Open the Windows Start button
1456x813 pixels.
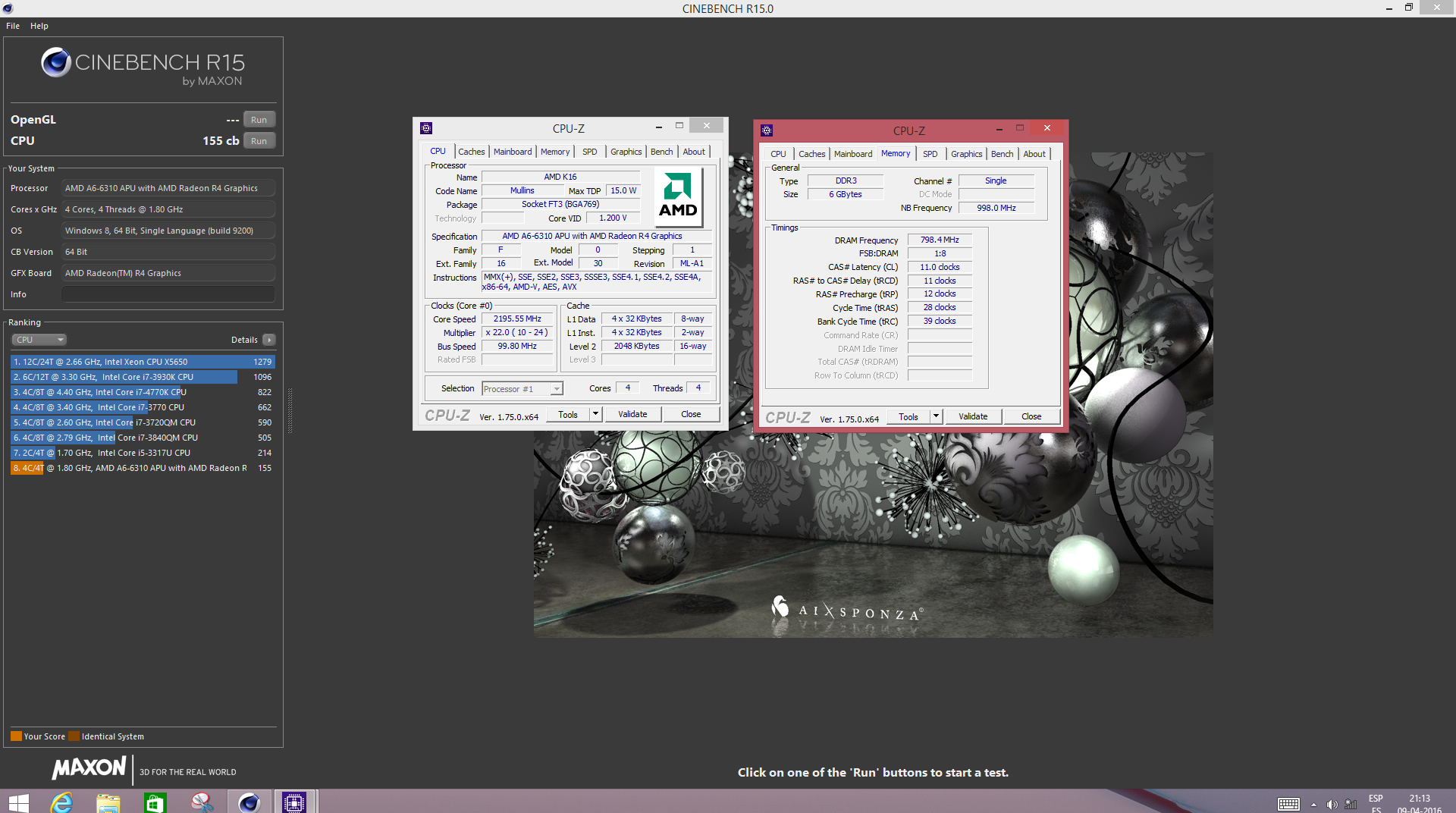(x=18, y=802)
